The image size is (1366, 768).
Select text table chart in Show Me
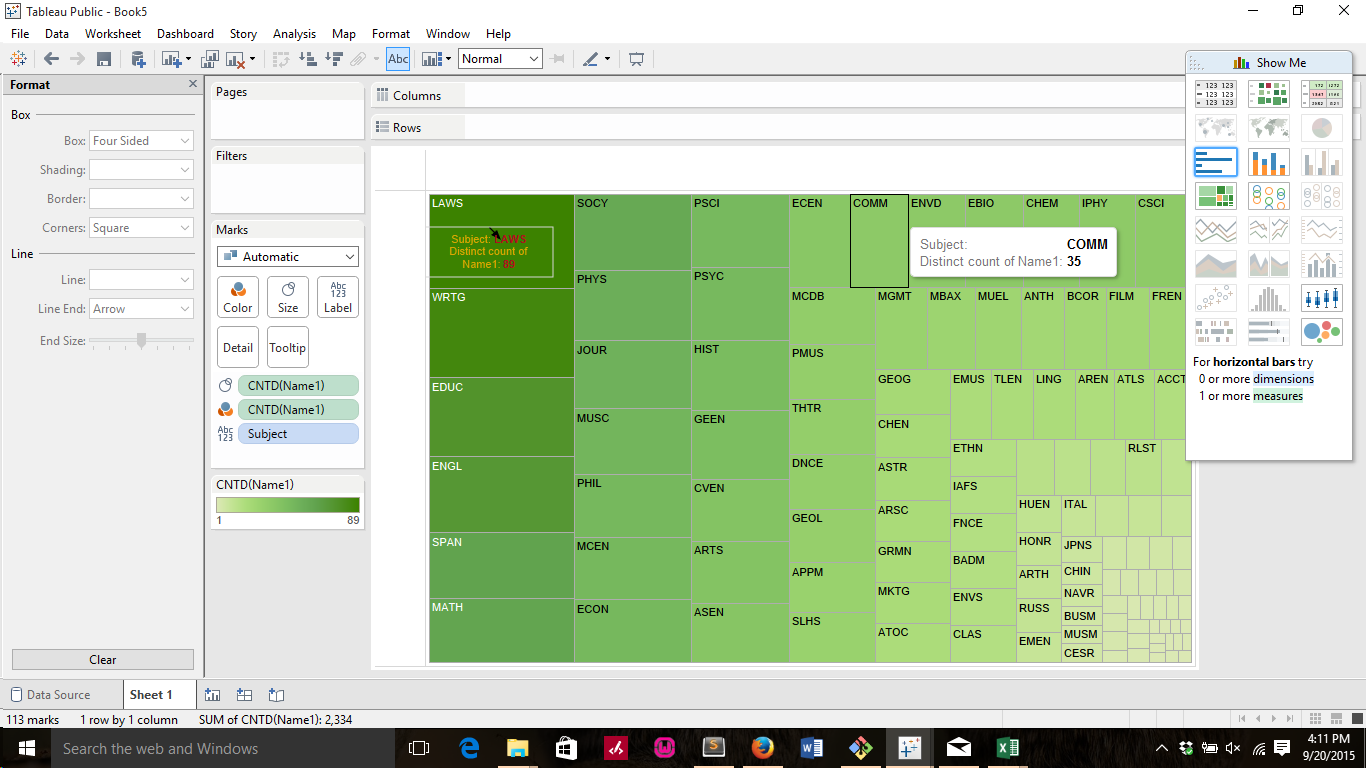tap(1216, 94)
